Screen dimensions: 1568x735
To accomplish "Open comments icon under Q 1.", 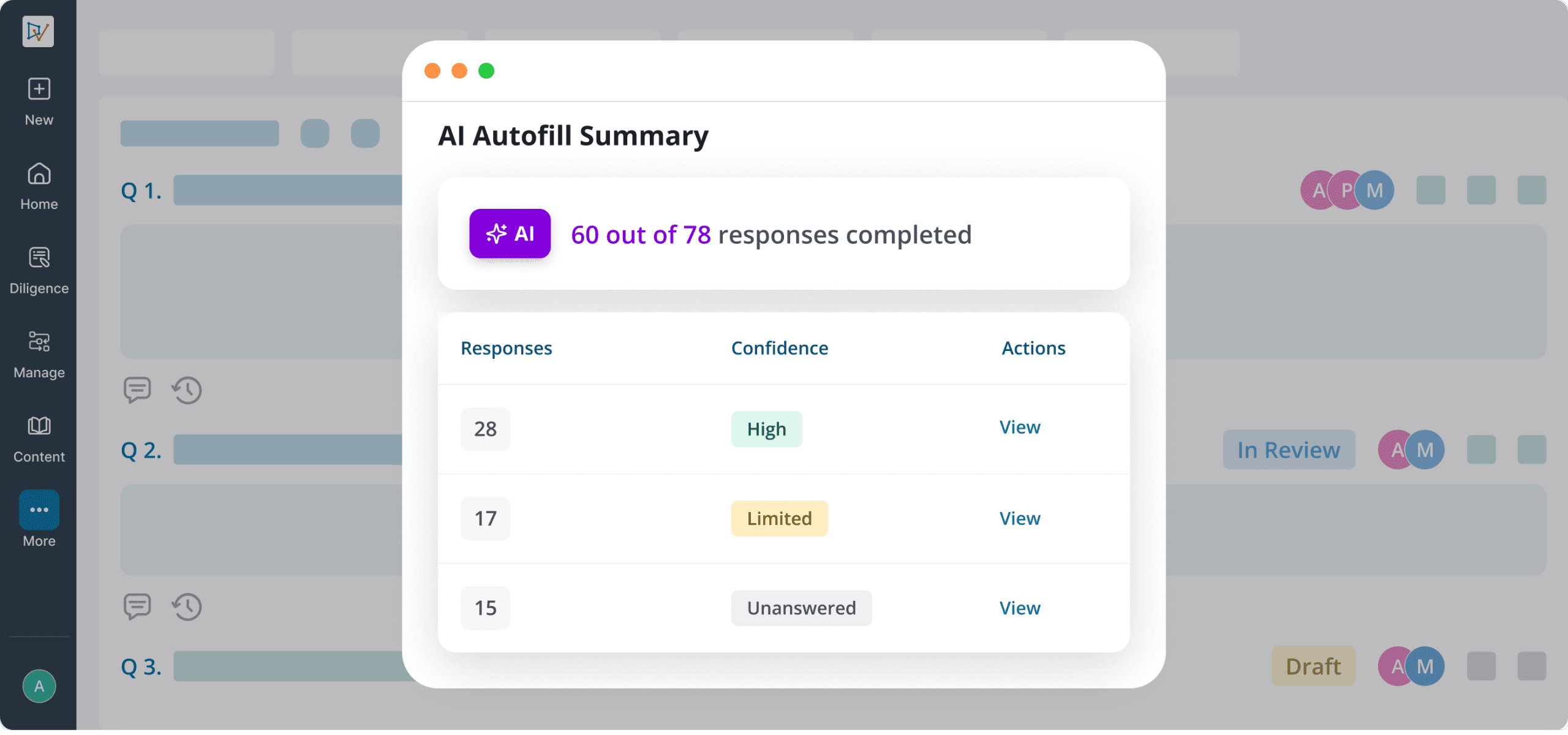I will (137, 390).
